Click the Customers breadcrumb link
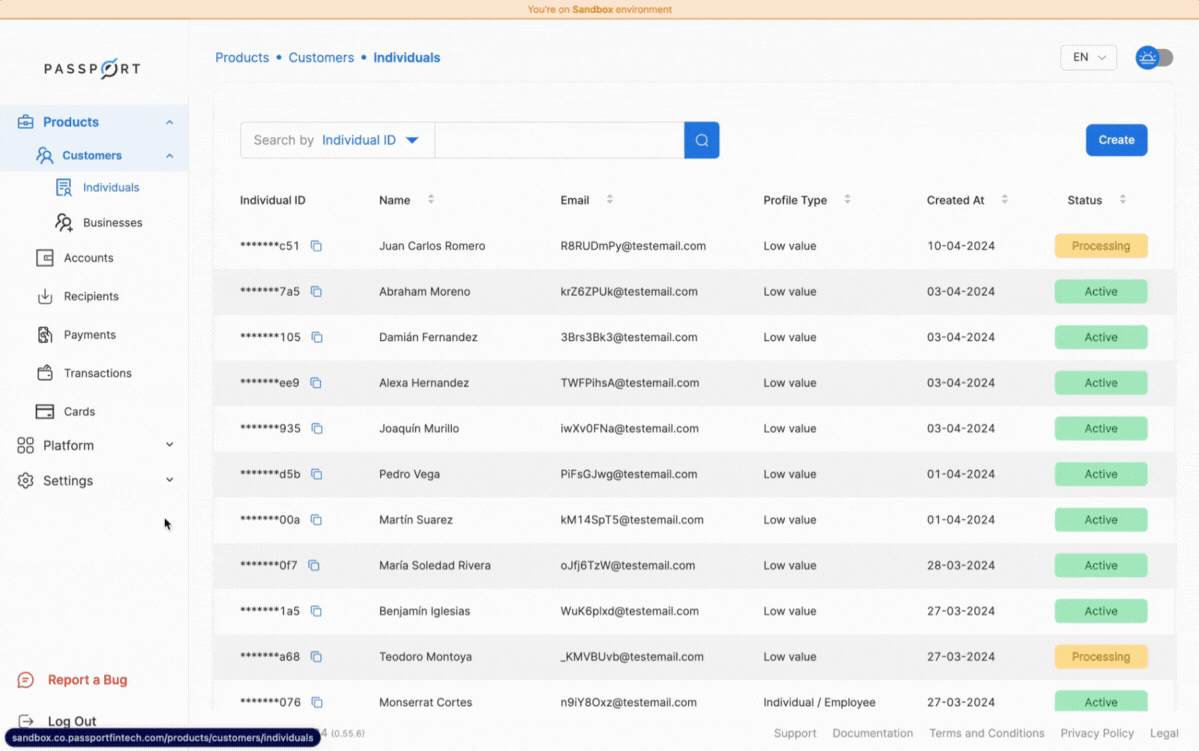Viewport: 1199px width, 751px height. pyautogui.click(x=321, y=57)
